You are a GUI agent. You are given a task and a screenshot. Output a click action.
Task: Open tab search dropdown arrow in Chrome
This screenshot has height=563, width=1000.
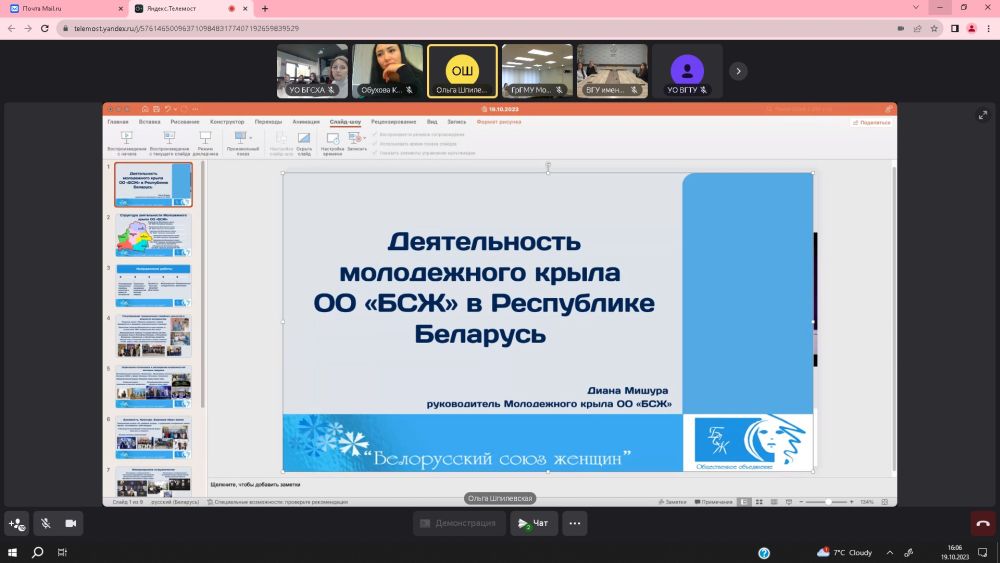[916, 8]
